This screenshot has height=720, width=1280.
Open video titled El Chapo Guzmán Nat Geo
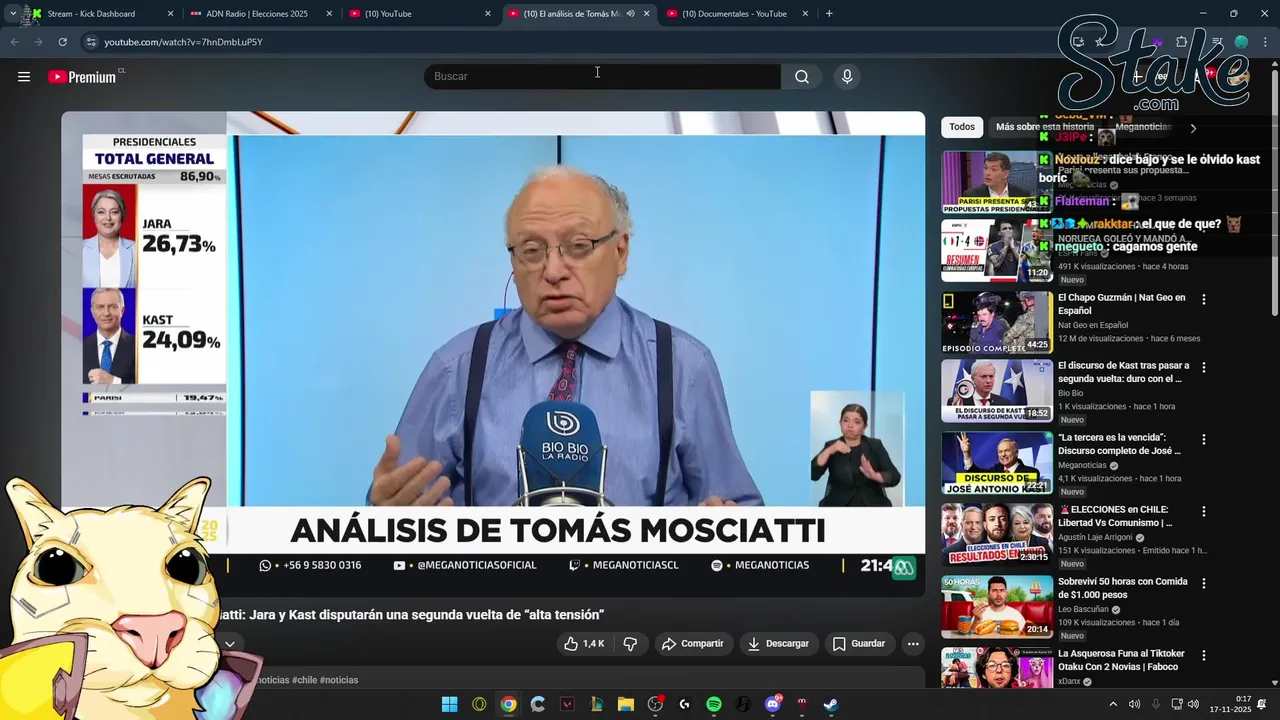pyautogui.click(x=1121, y=304)
